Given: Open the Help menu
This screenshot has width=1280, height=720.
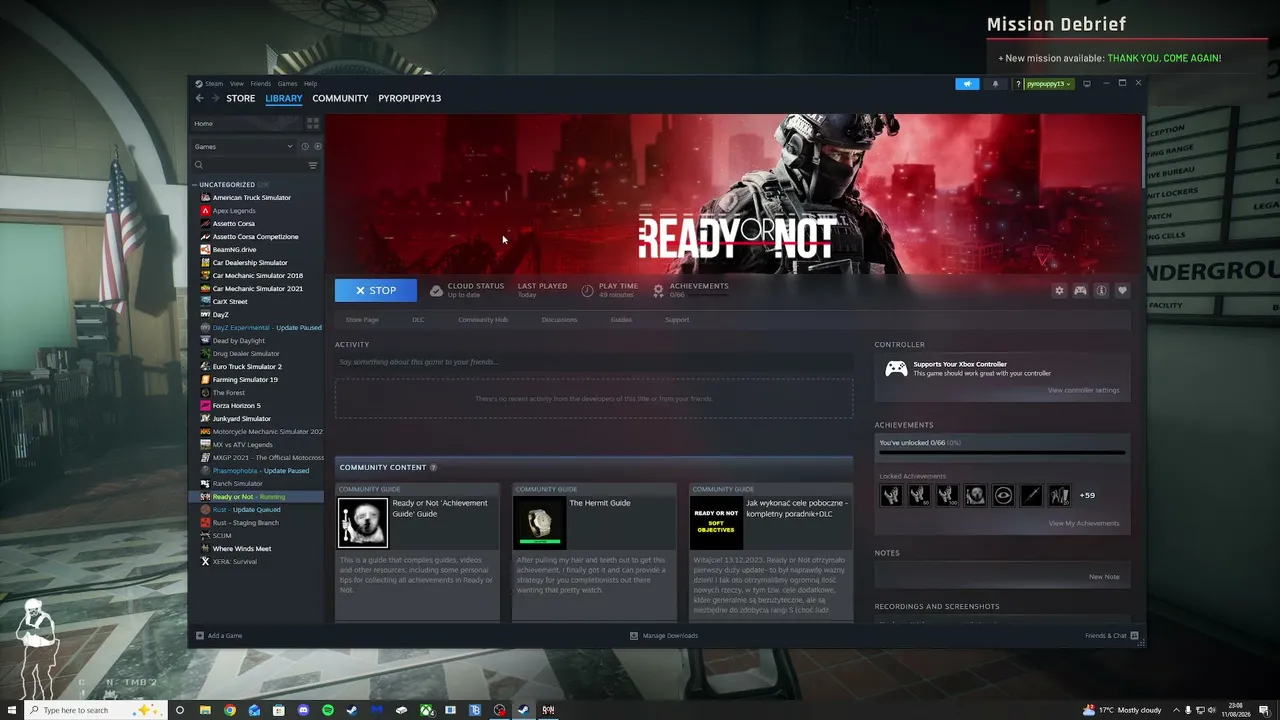Looking at the screenshot, I should point(311,84).
